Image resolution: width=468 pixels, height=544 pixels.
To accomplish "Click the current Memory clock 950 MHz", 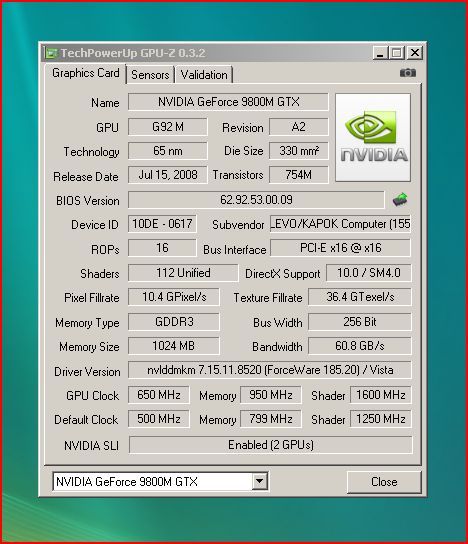I will point(271,395).
